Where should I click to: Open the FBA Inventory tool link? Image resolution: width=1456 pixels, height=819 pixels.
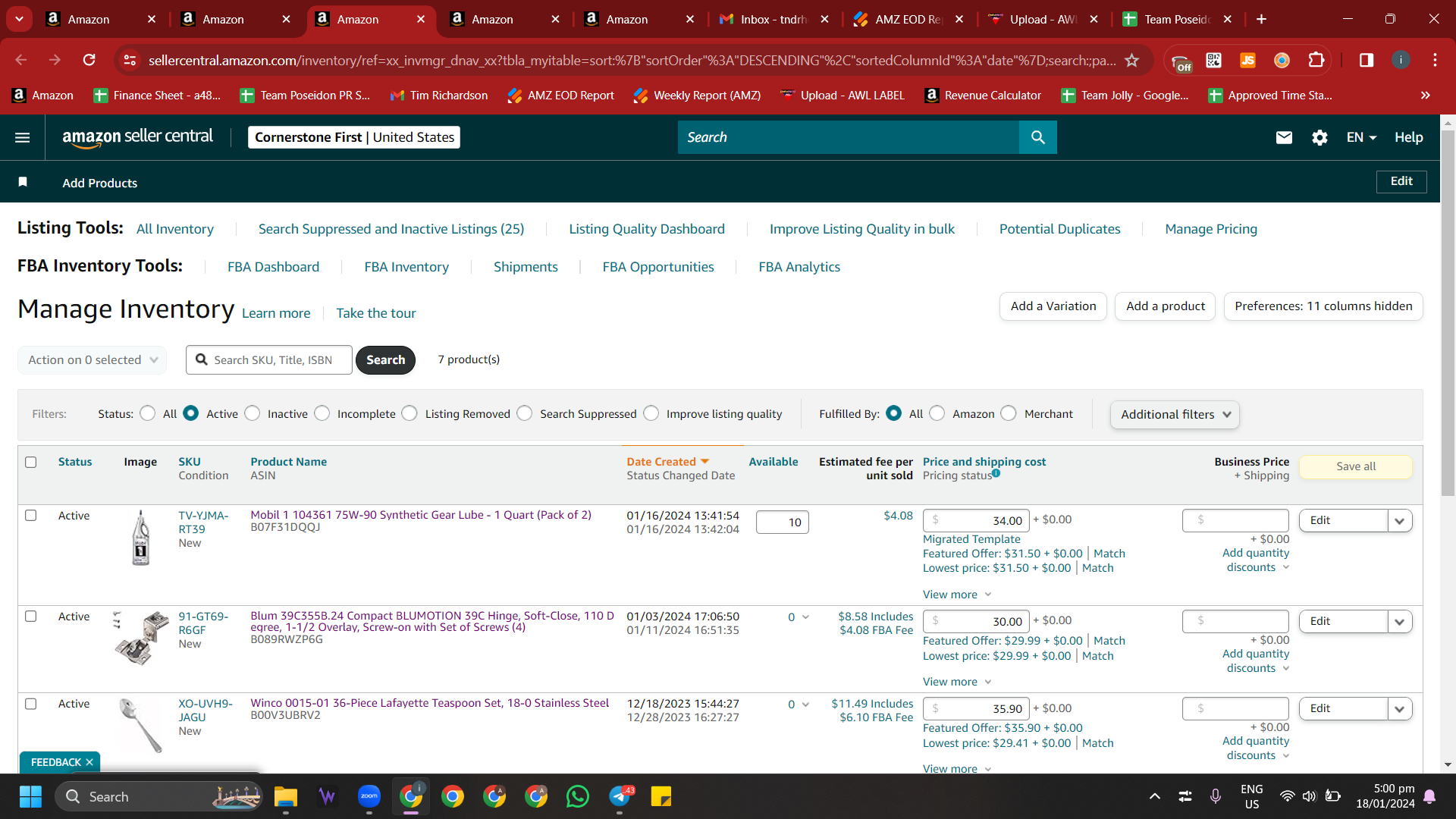[x=406, y=267]
